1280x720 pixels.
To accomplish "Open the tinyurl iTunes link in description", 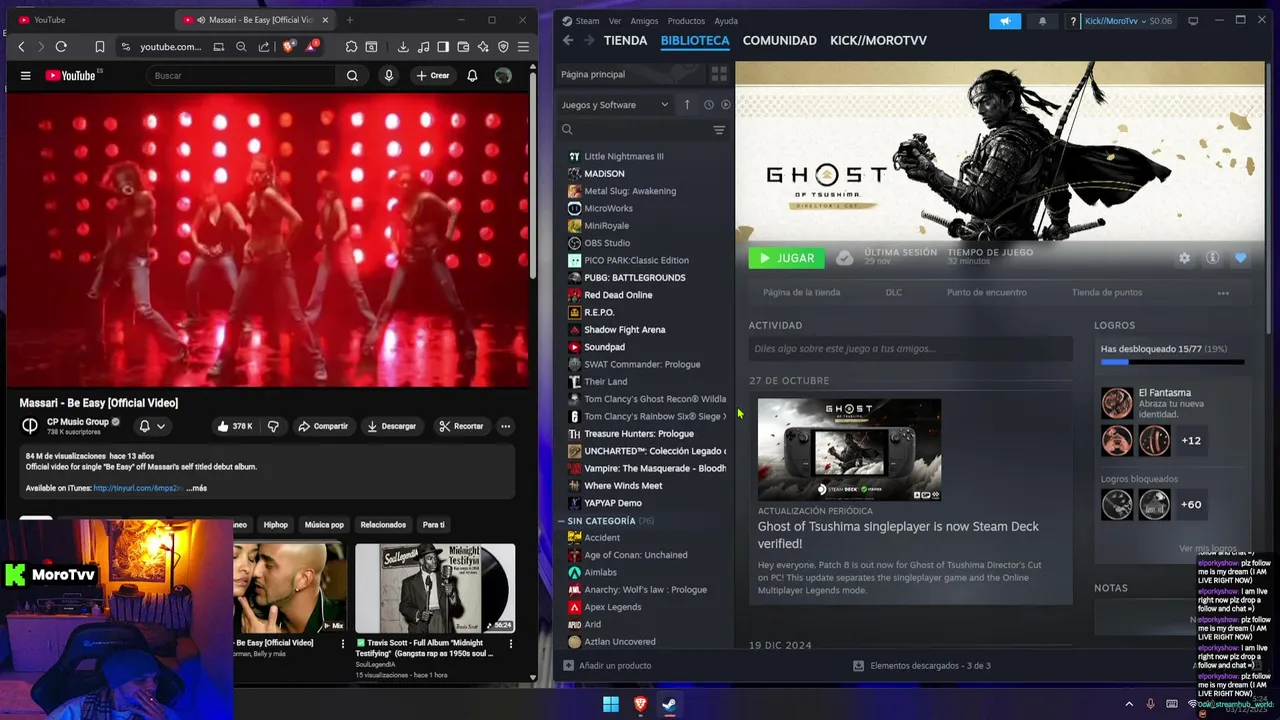I will click(138, 488).
